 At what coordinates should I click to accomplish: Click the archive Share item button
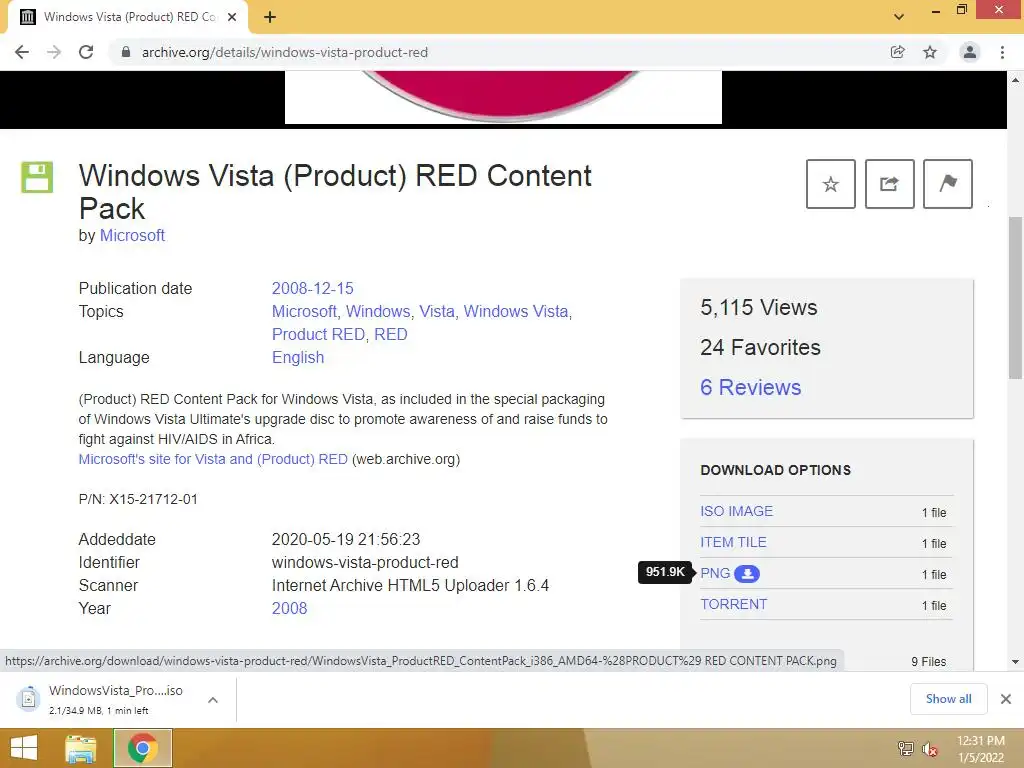pyautogui.click(x=889, y=184)
